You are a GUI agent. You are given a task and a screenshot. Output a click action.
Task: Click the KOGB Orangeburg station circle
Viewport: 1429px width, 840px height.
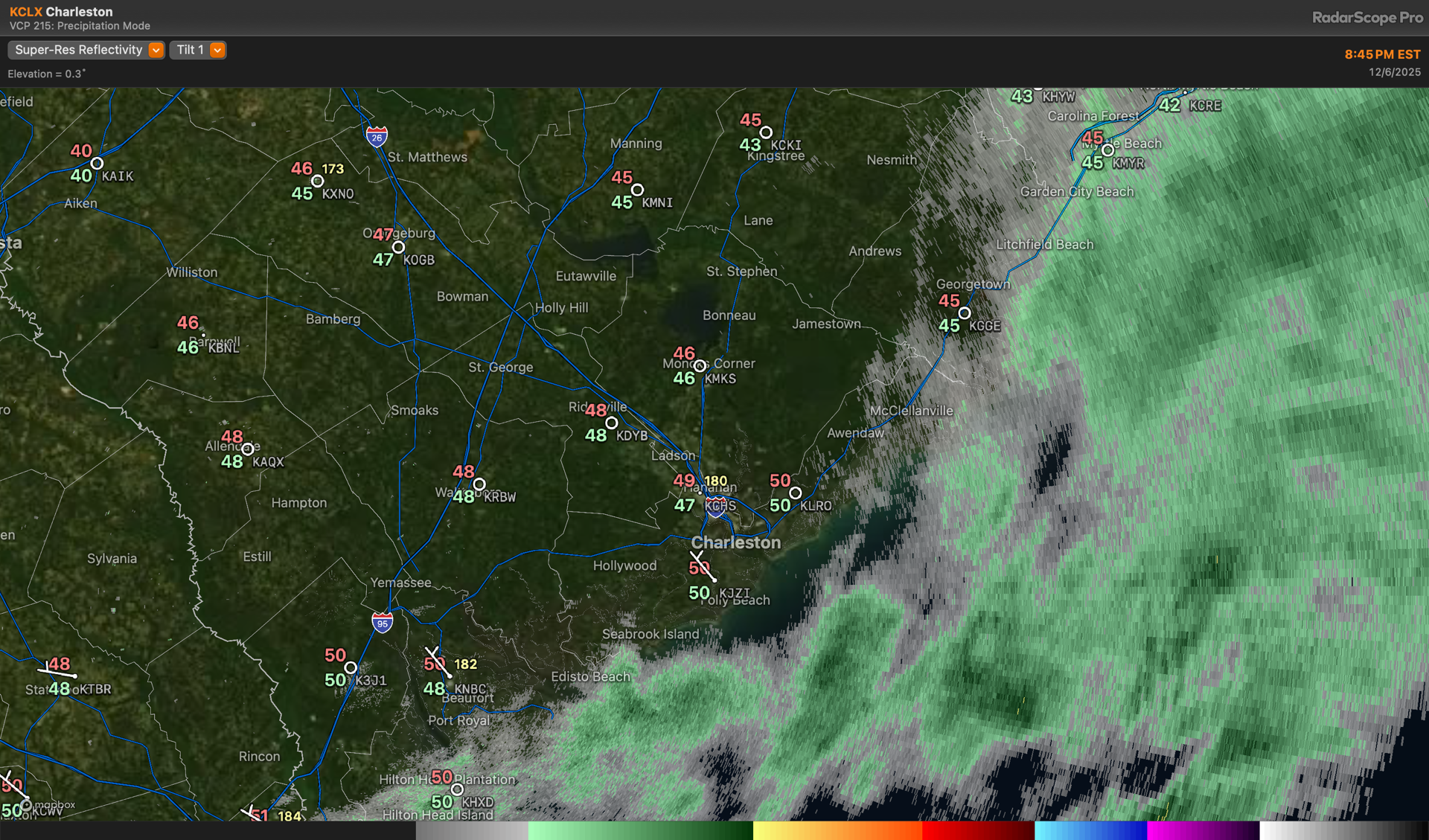click(399, 247)
